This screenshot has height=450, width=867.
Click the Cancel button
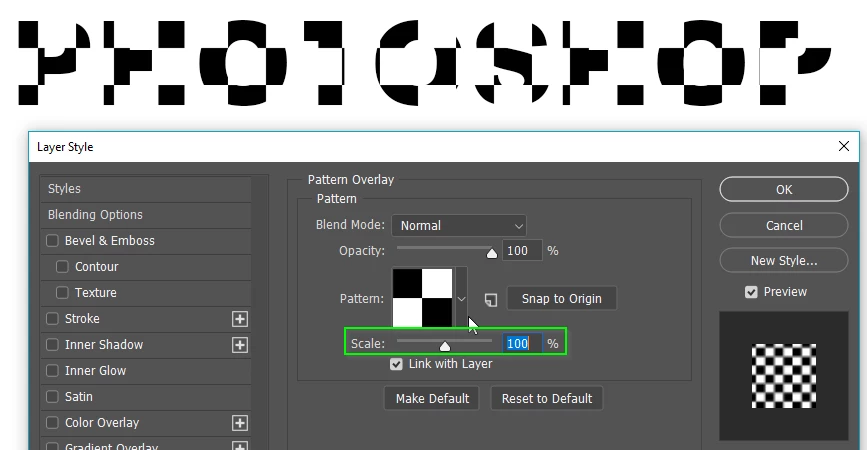click(x=784, y=226)
